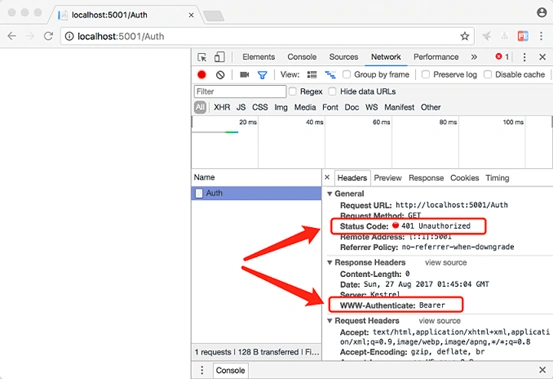Enable Preserve log checkbox
553x379 pixels.
[426, 74]
